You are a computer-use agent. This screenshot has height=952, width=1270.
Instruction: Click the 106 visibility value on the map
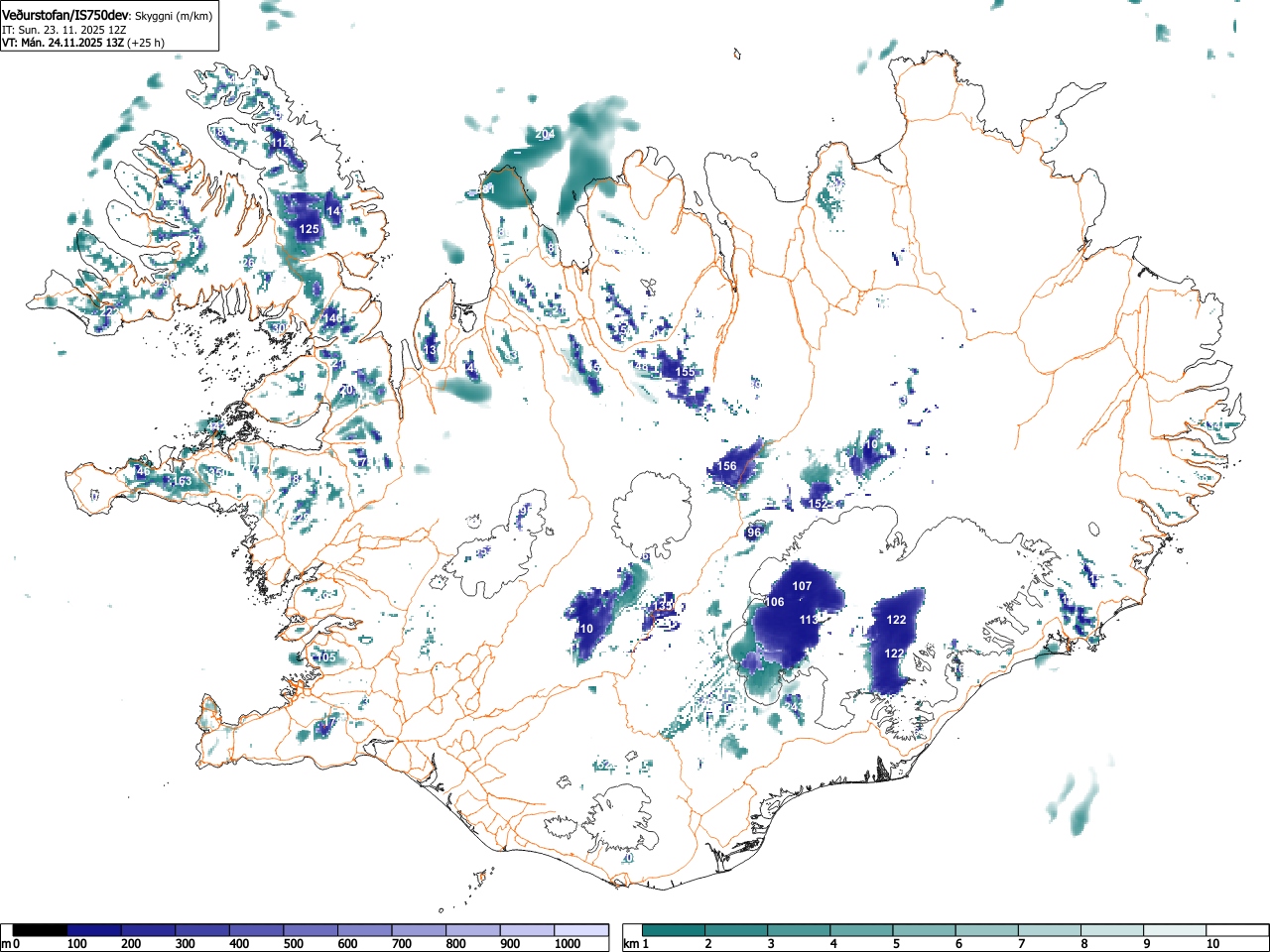point(775,602)
